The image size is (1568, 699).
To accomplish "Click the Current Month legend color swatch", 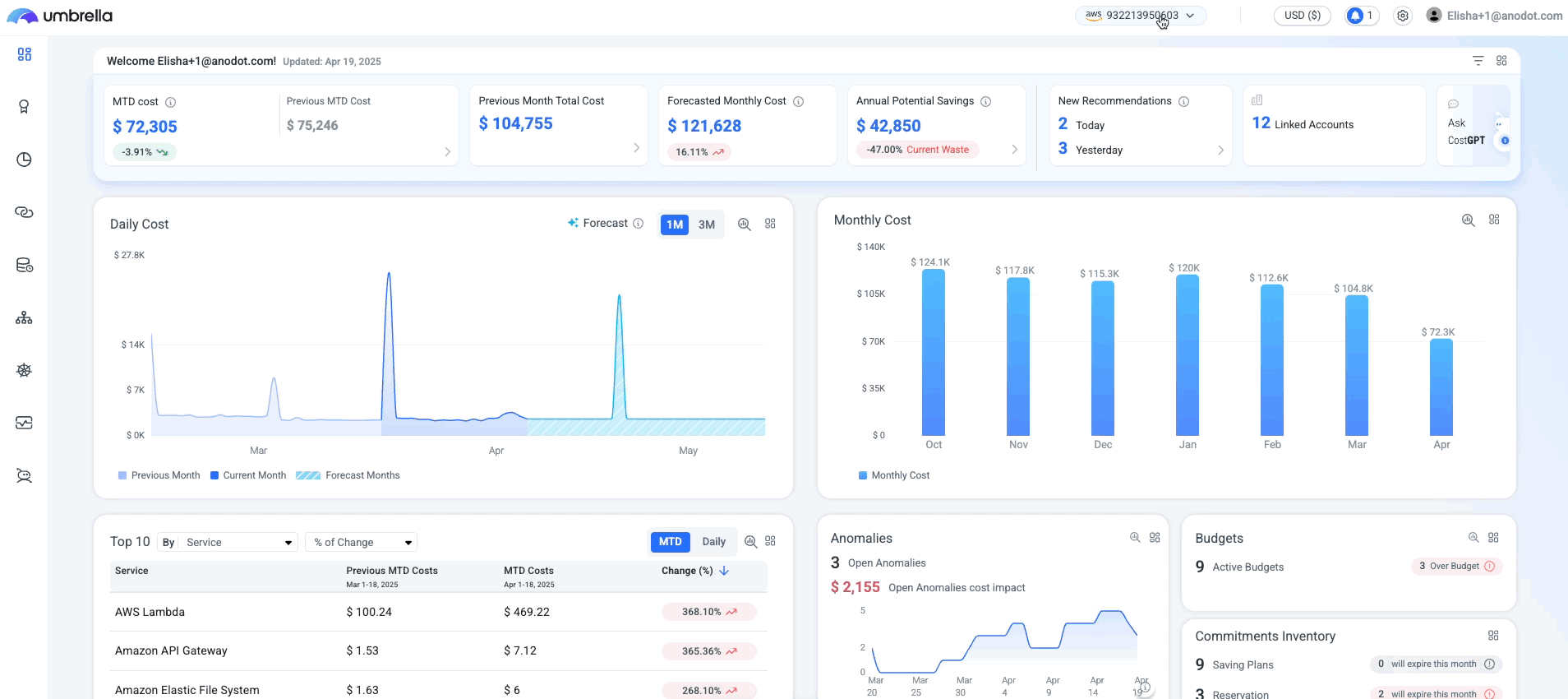I will [x=214, y=475].
